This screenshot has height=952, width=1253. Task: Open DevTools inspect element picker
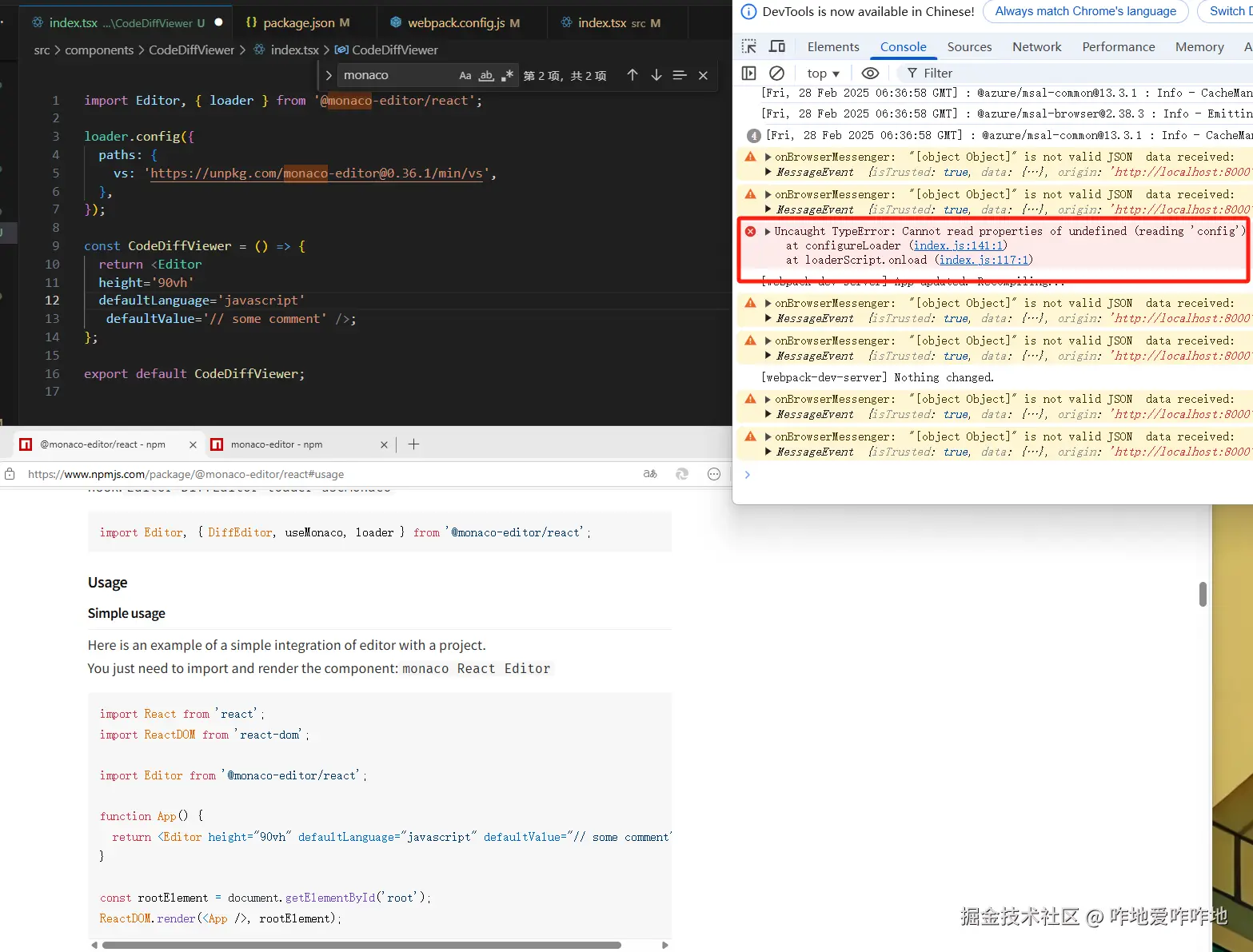pyautogui.click(x=749, y=46)
